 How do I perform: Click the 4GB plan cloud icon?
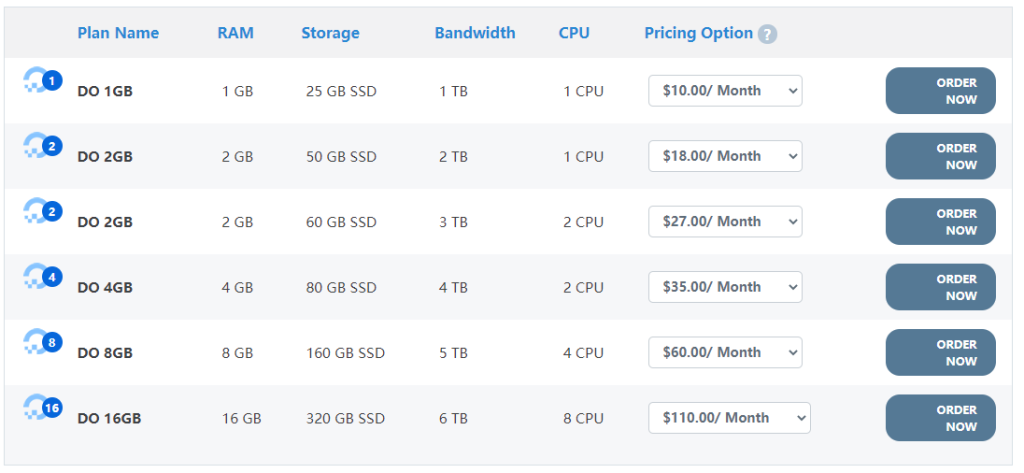click(42, 277)
